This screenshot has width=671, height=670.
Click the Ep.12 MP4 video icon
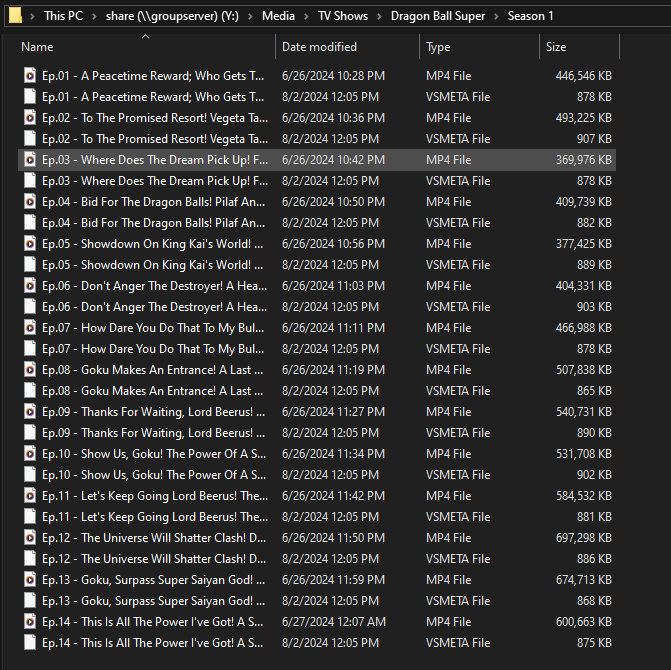pos(30,538)
